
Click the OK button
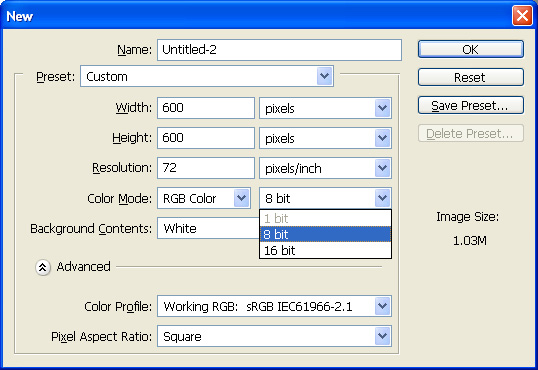[471, 49]
